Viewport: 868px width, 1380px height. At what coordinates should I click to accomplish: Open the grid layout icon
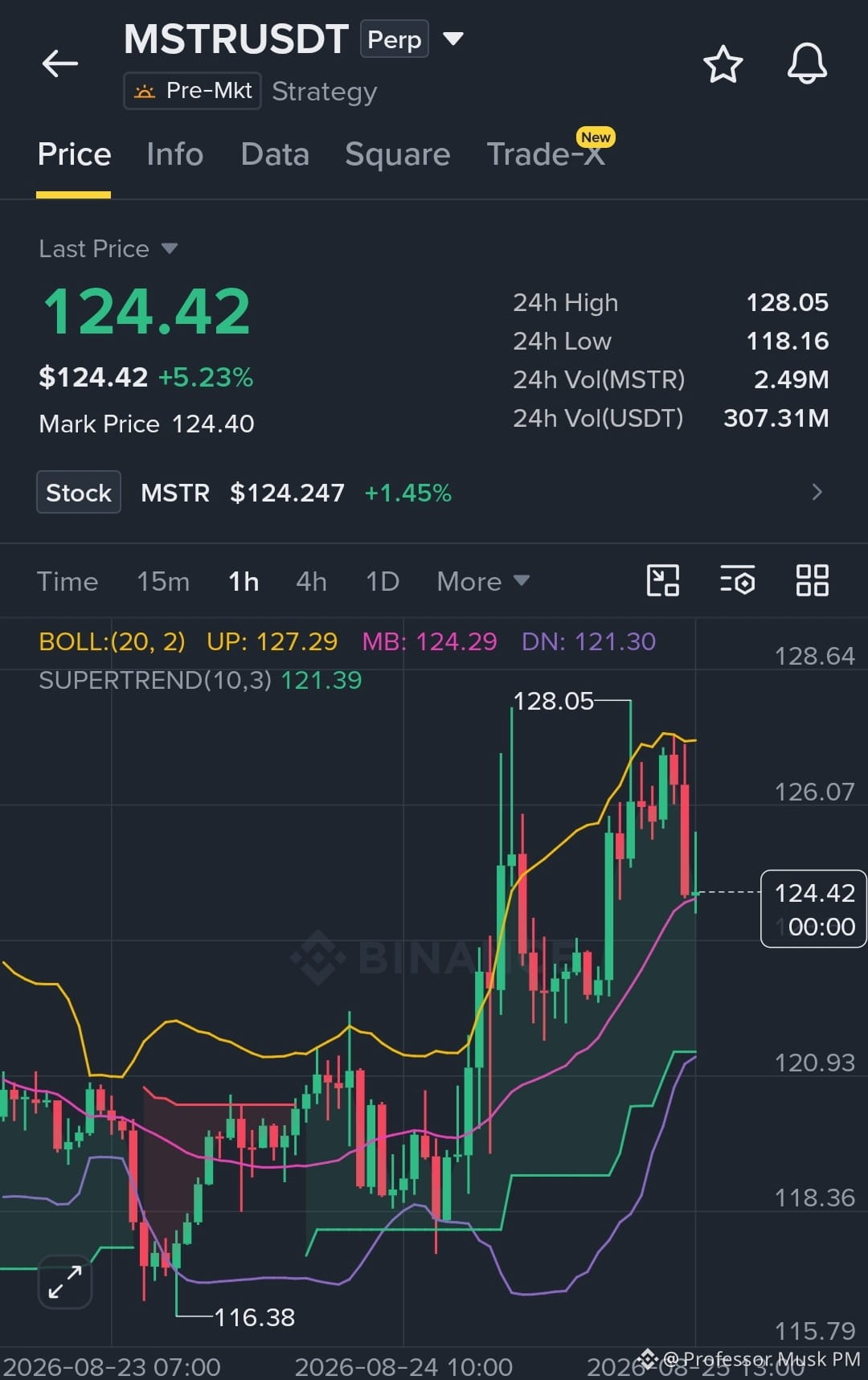[x=812, y=580]
